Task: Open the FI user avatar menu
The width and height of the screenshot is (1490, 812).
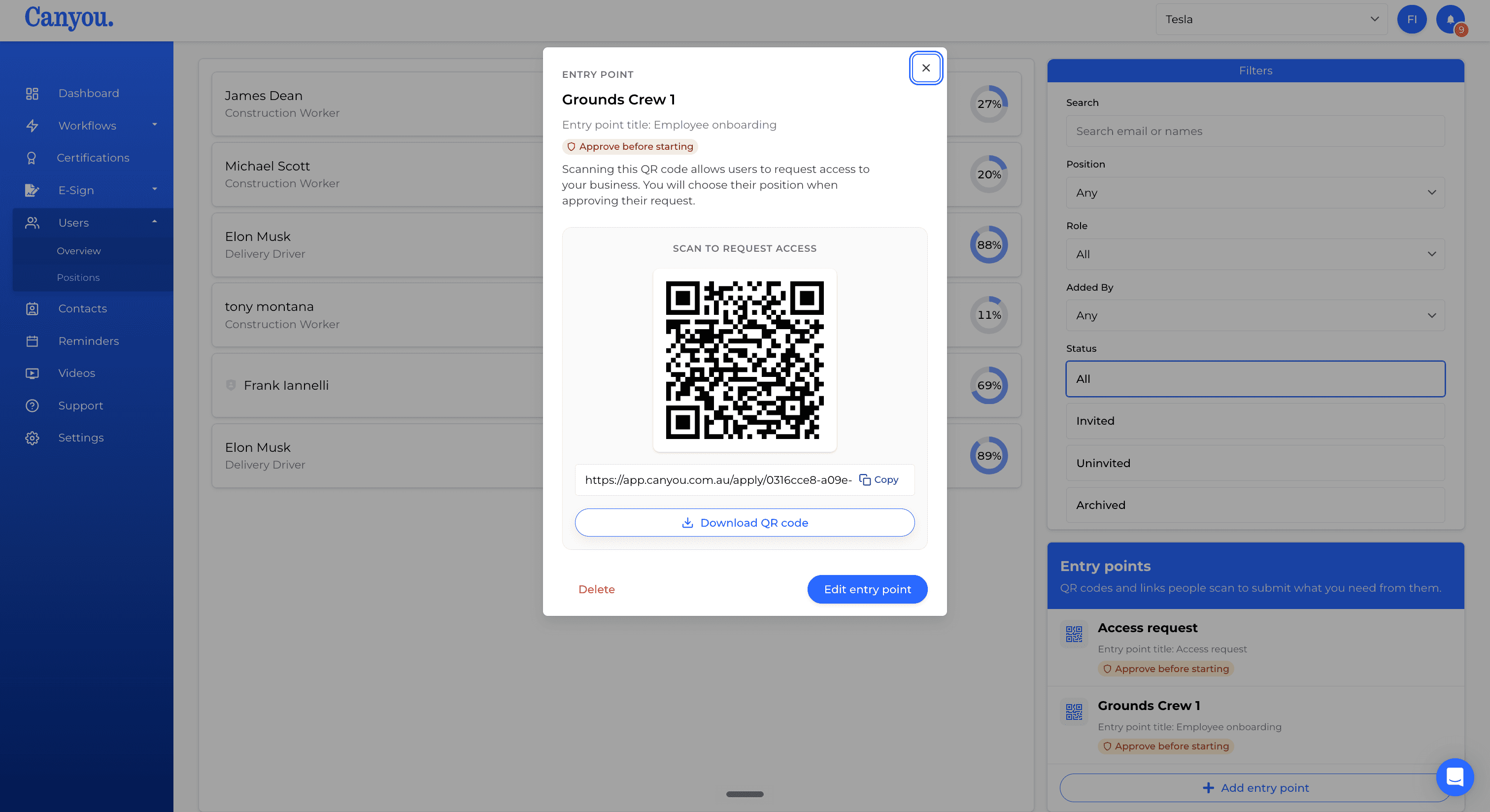Action: (x=1411, y=19)
